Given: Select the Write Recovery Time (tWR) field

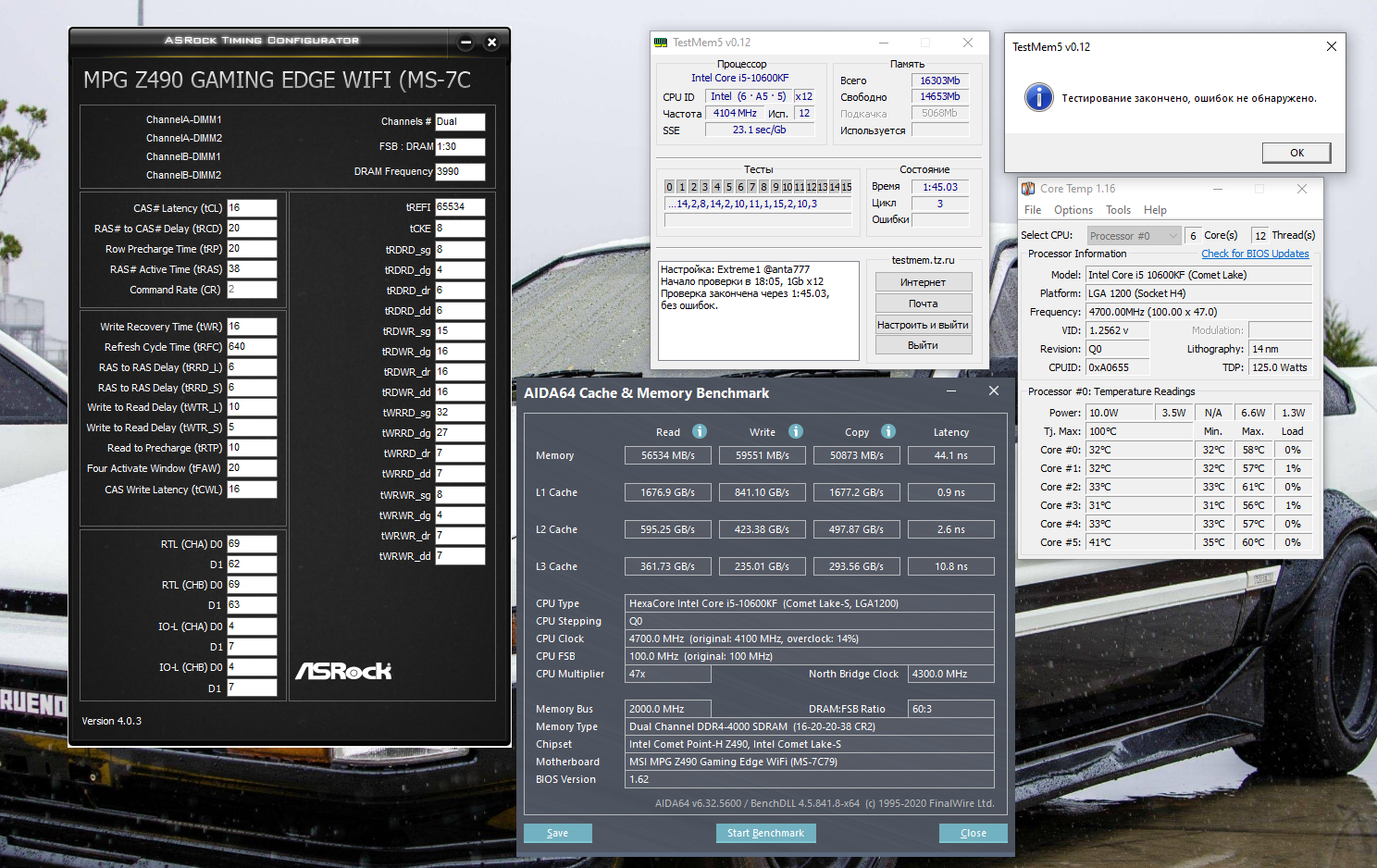Looking at the screenshot, I should (252, 327).
